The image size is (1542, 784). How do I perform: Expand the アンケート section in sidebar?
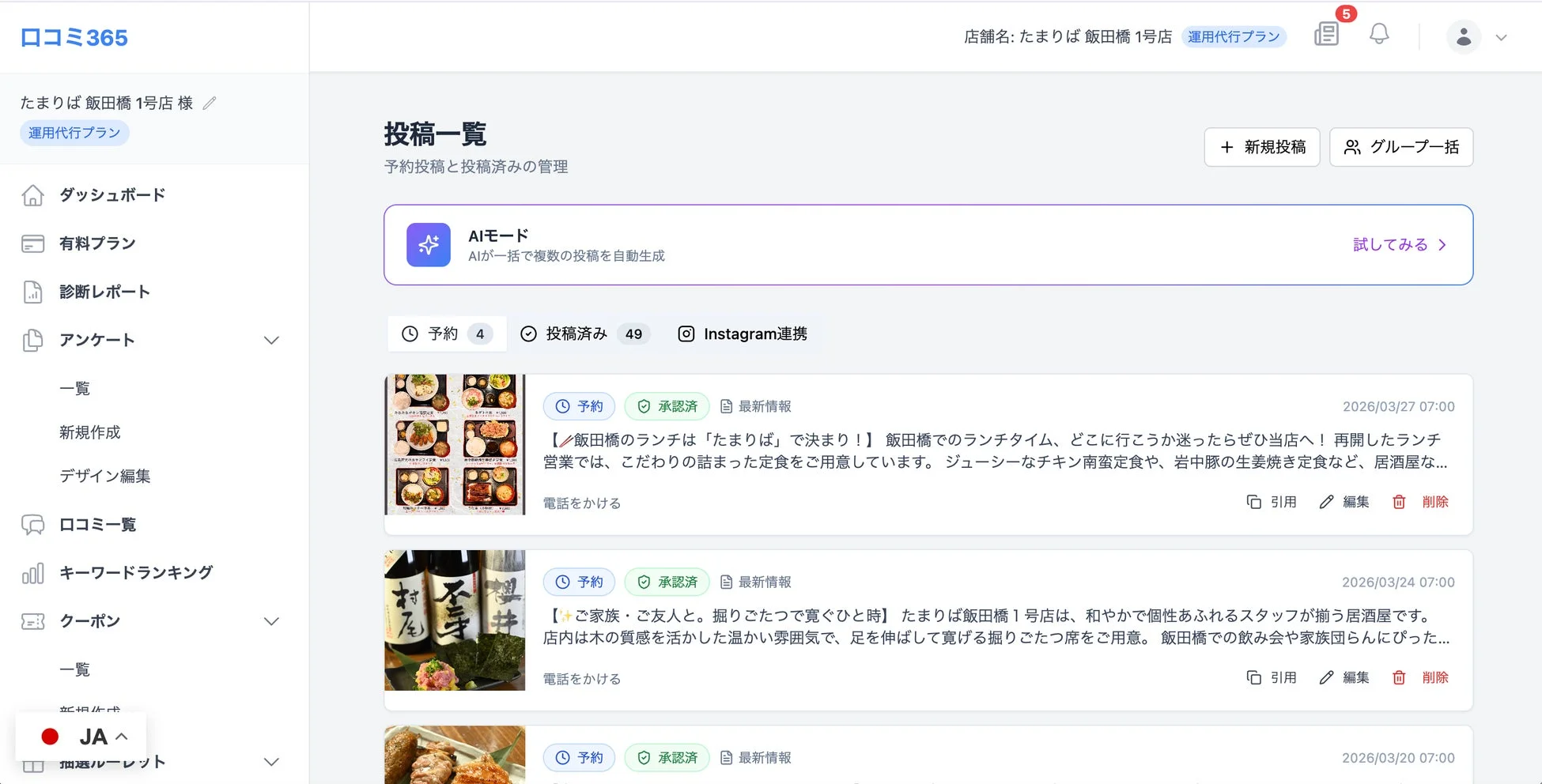pos(272,340)
